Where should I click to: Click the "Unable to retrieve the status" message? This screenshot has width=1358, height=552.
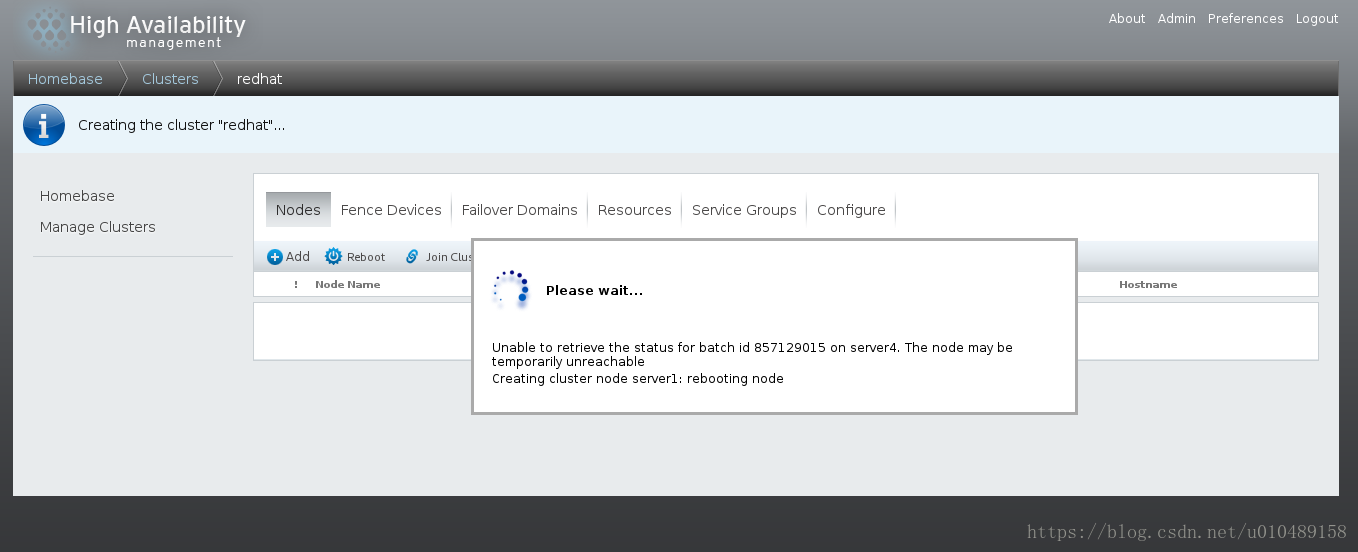pos(752,354)
